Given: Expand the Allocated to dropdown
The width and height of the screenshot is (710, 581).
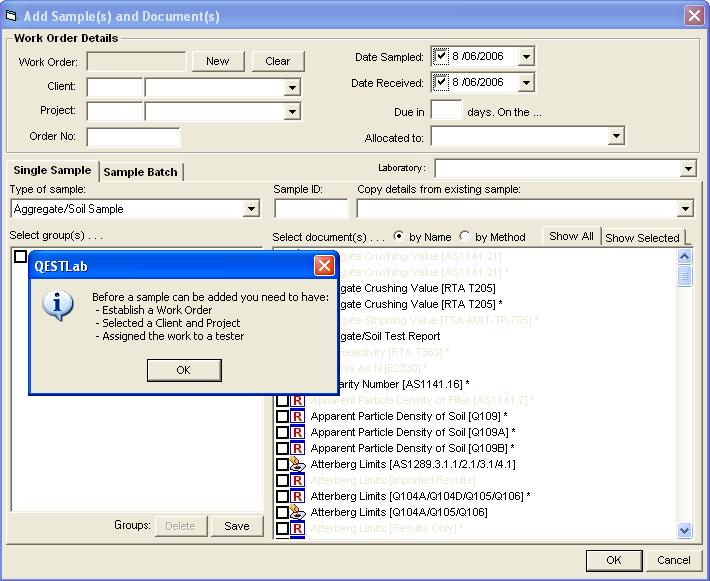Looking at the screenshot, I should click(616, 137).
